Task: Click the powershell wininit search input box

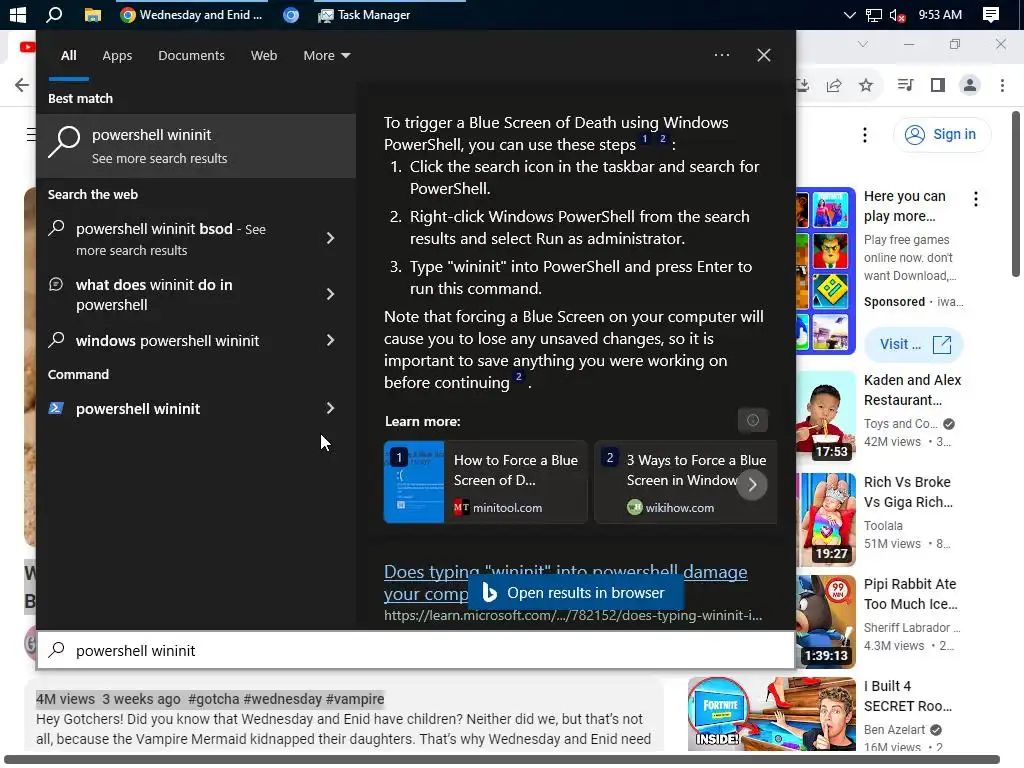Action: (x=415, y=650)
